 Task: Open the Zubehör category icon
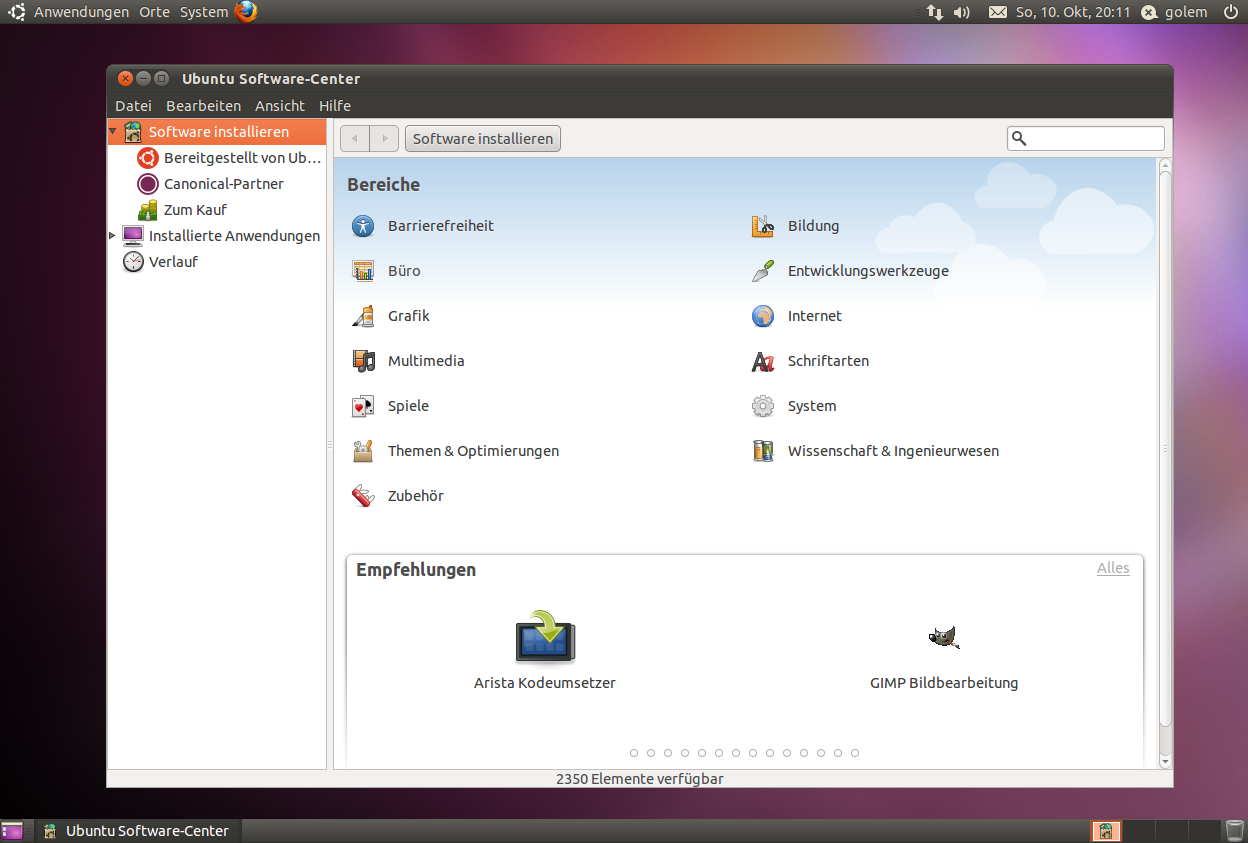(x=363, y=496)
